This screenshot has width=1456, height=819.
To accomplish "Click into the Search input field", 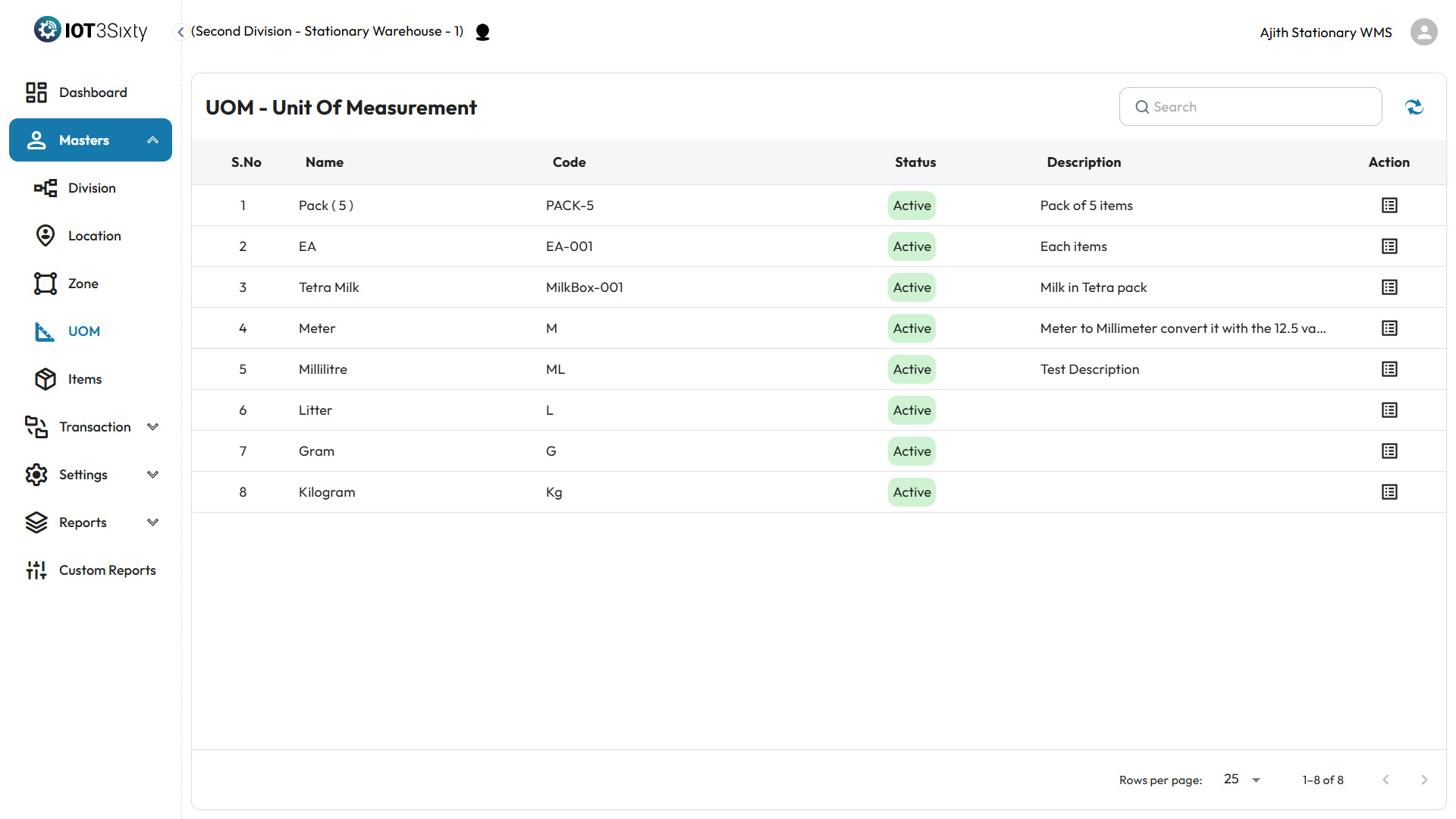I will pyautogui.click(x=1259, y=107).
